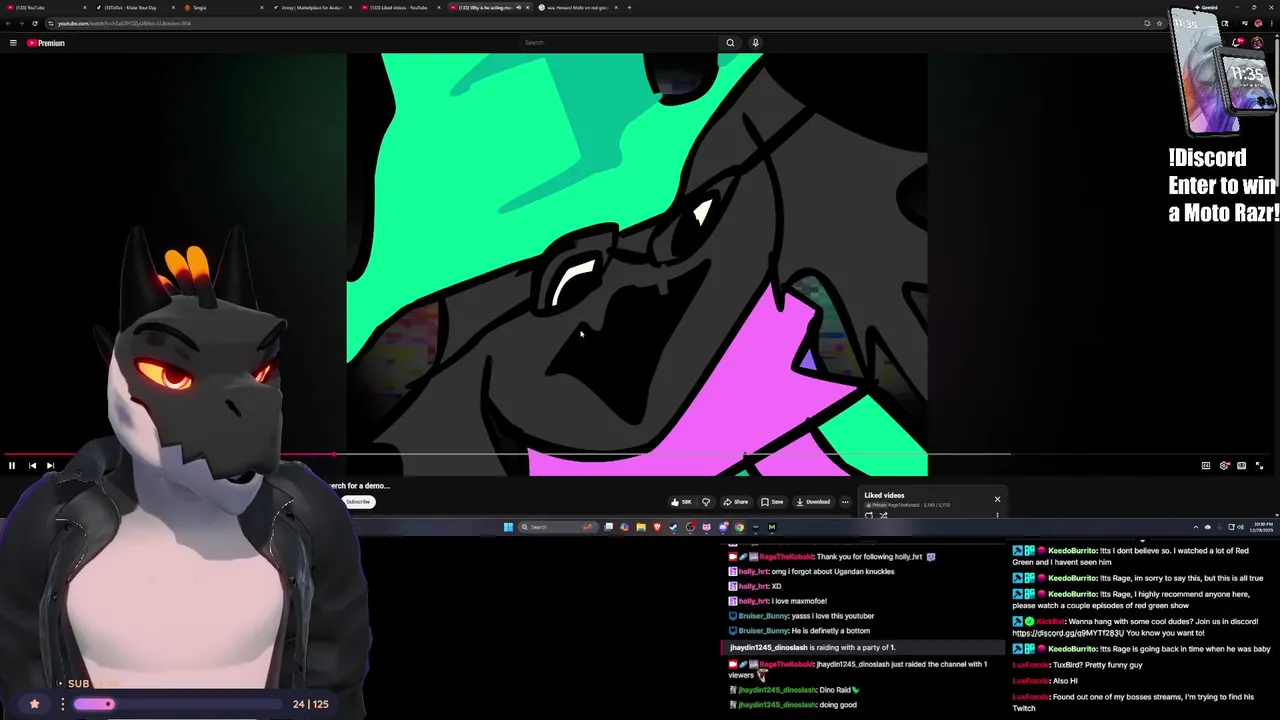Click the YouTube Premium logo

click(46, 43)
